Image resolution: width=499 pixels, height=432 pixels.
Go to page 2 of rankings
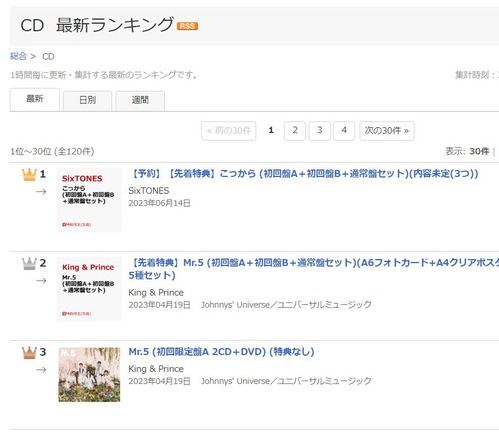click(x=295, y=131)
